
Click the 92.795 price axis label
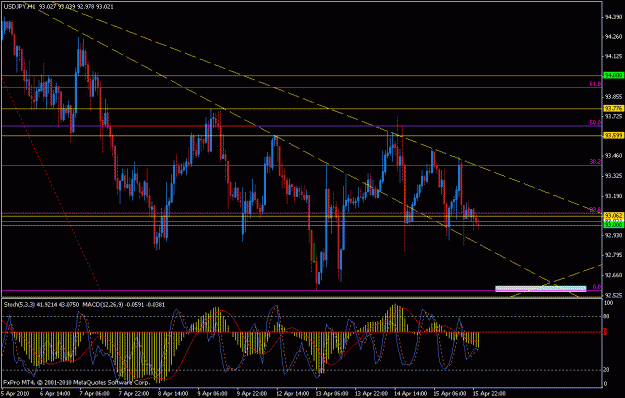[x=613, y=255]
